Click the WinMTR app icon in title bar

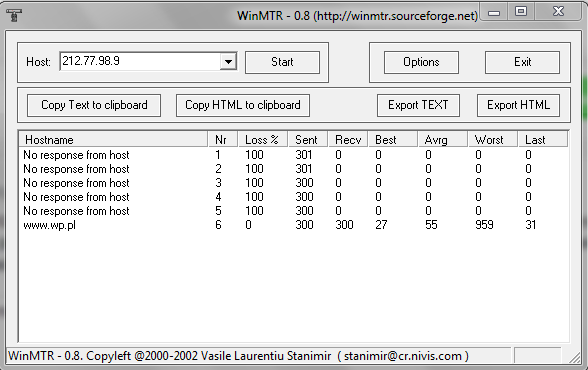pos(14,15)
